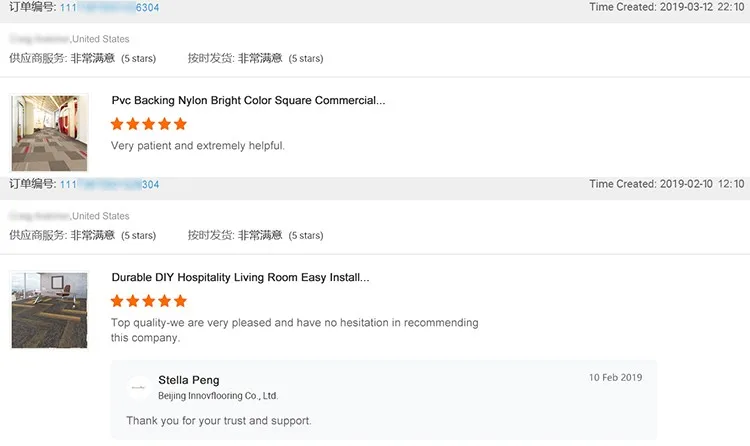Click the Beijing Innovflooring Co., Ltd. company name

tap(218, 396)
